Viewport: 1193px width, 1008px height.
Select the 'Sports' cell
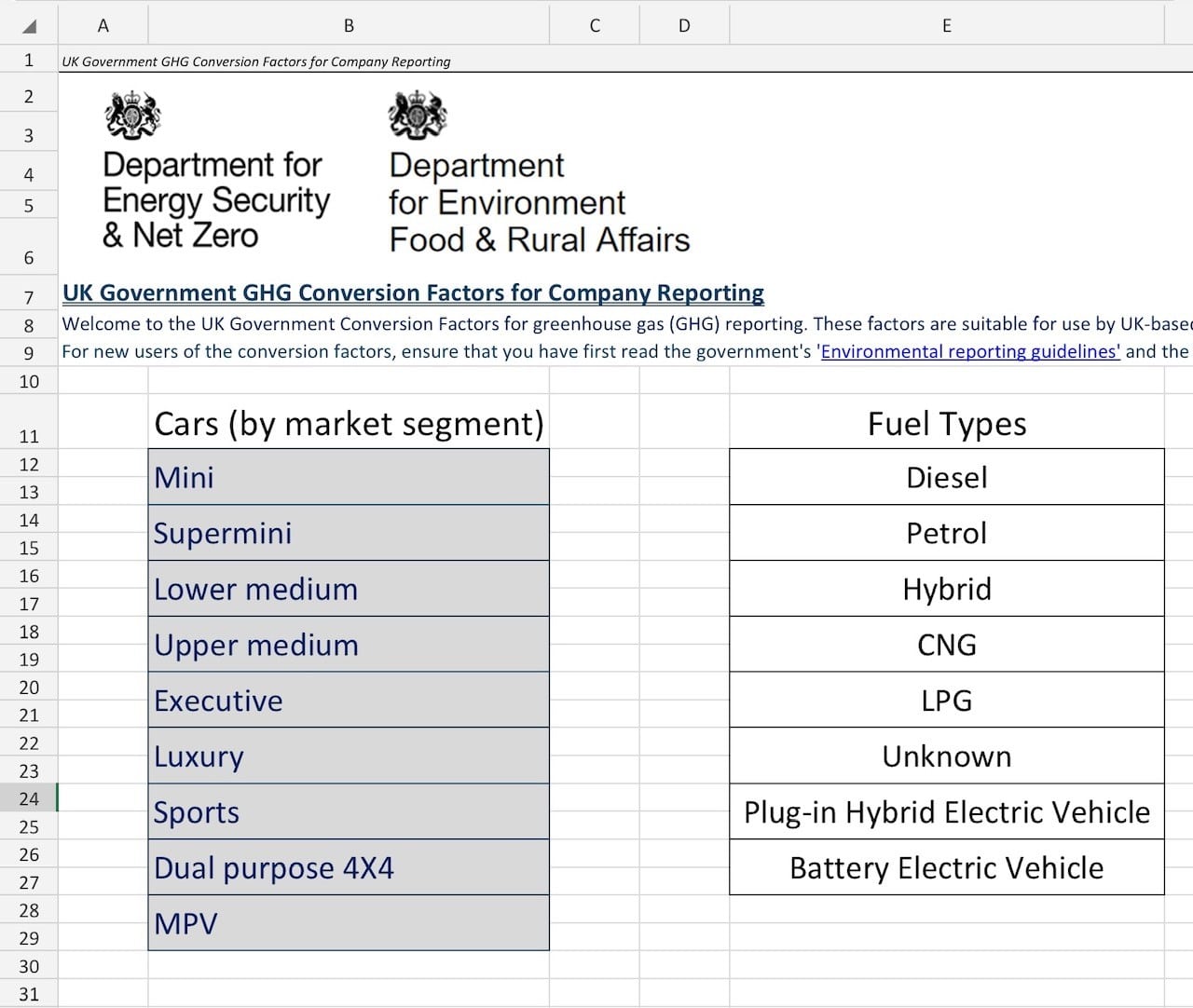click(349, 811)
